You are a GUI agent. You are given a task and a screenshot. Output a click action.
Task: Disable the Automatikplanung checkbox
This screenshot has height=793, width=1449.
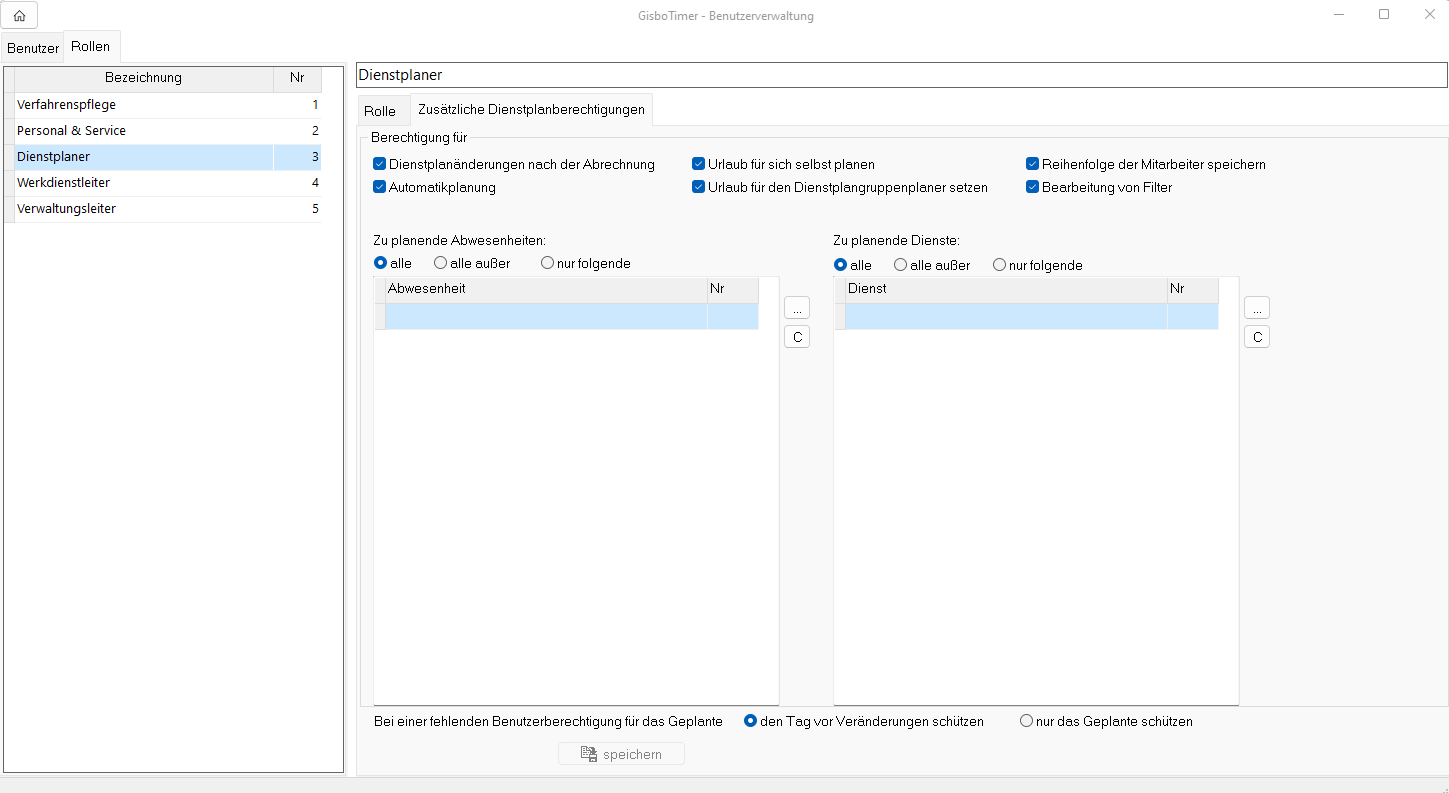pyautogui.click(x=380, y=187)
